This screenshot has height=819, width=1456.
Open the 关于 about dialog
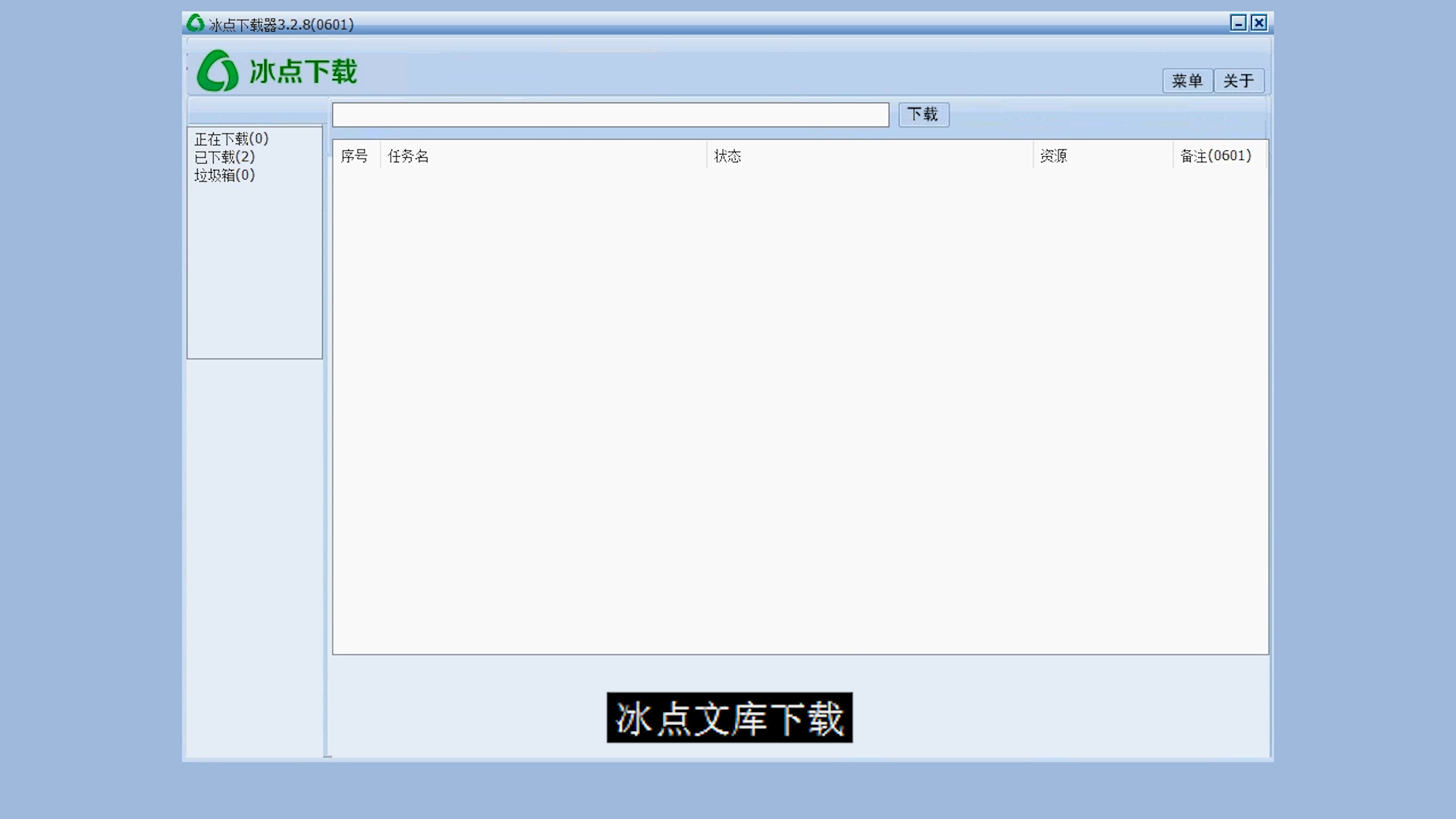pos(1238,80)
